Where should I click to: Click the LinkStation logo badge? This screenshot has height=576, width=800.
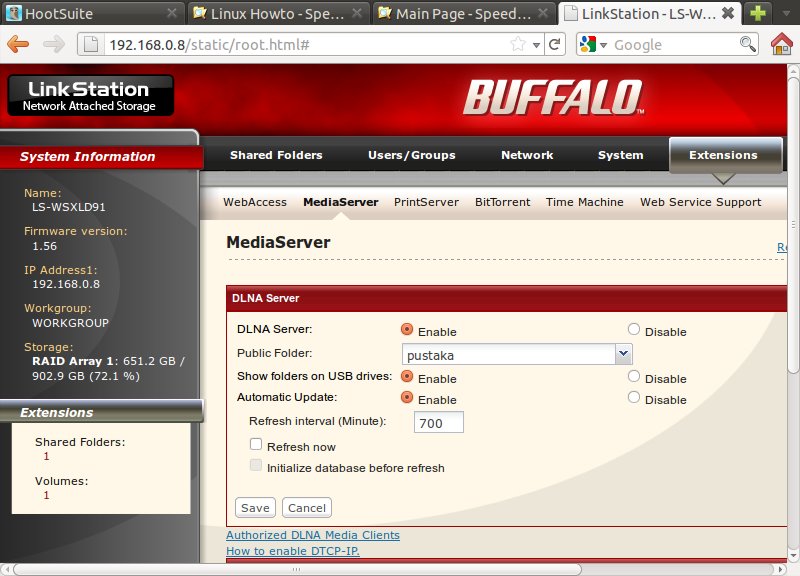91,95
